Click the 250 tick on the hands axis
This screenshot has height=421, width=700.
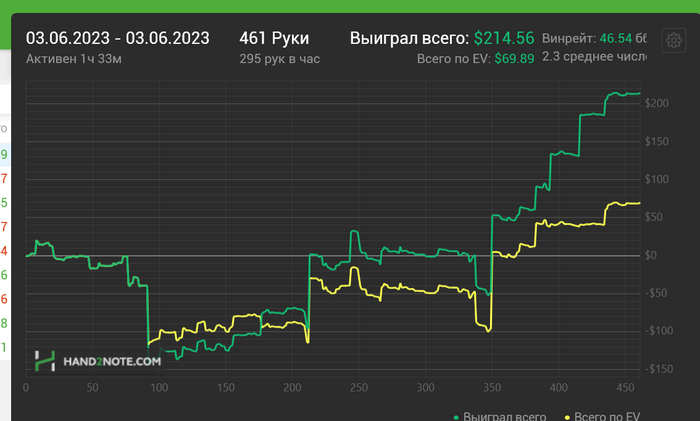click(x=358, y=388)
